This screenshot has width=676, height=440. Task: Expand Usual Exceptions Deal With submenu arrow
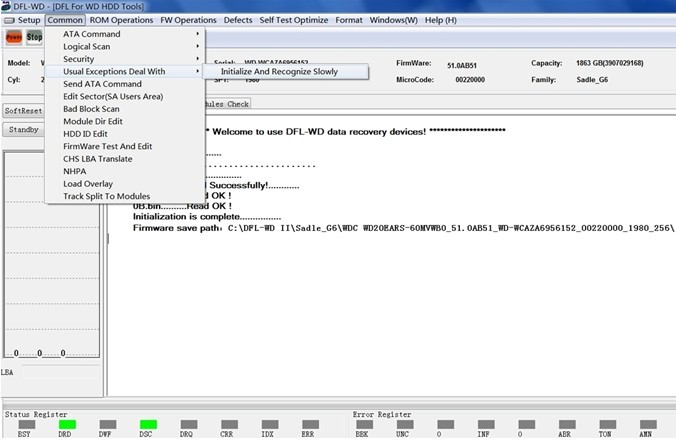pyautogui.click(x=197, y=71)
